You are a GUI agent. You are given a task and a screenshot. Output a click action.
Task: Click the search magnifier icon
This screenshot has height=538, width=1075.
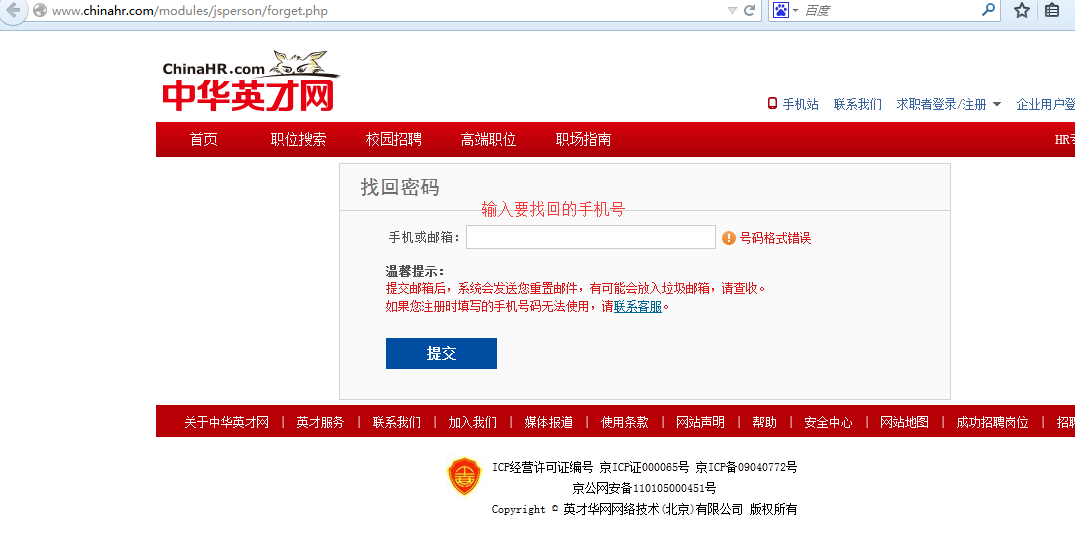click(988, 10)
